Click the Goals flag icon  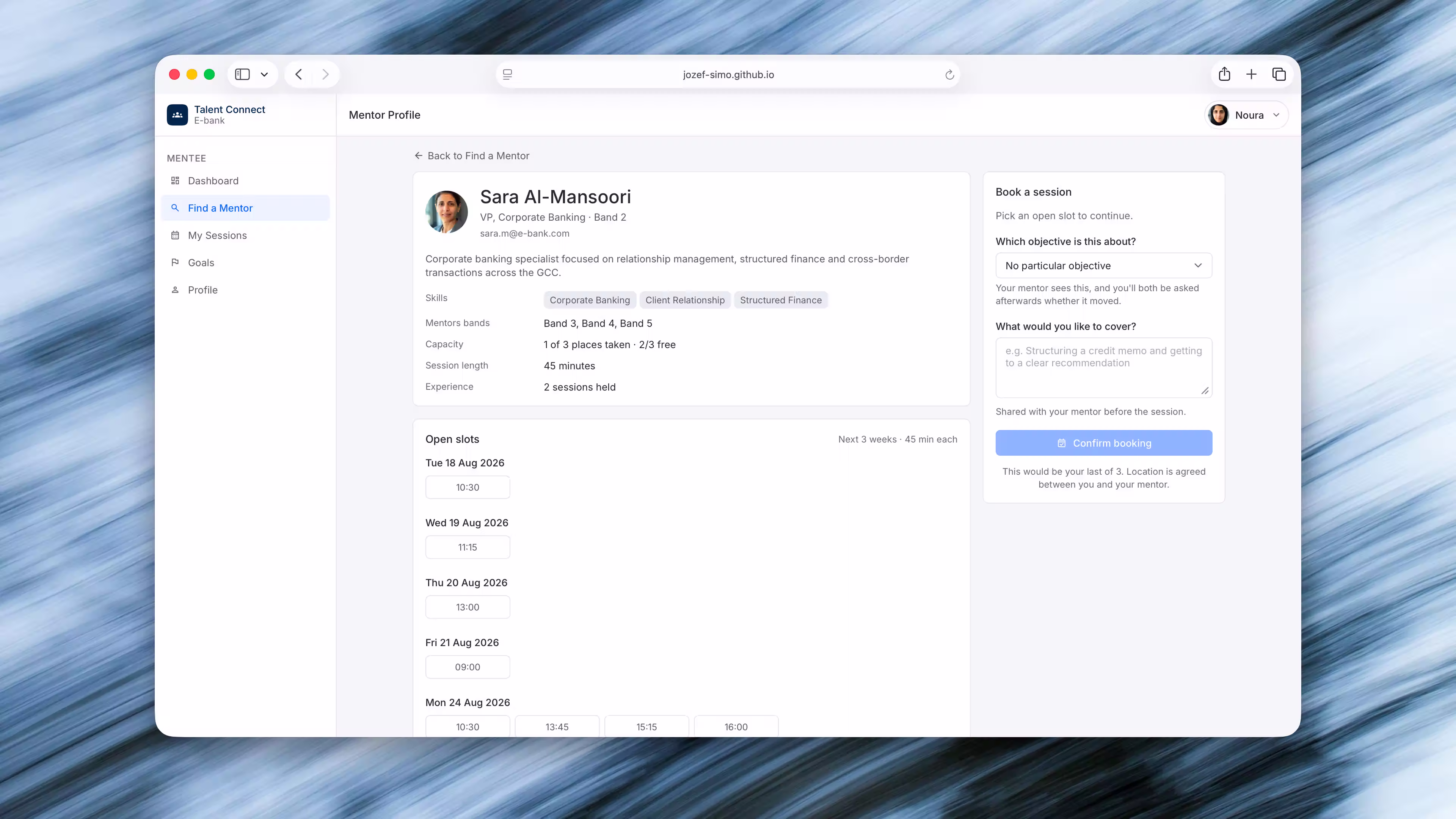pyautogui.click(x=175, y=262)
